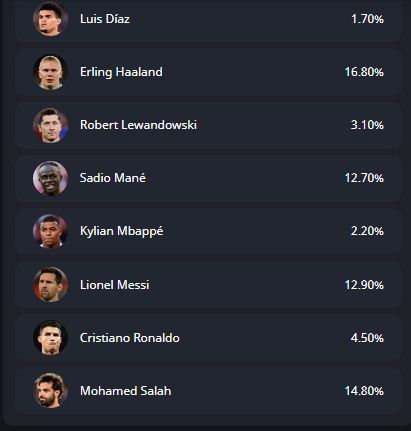The height and width of the screenshot is (431, 411).
Task: Click Kylian Mbappé's round photo
Action: click(50, 231)
